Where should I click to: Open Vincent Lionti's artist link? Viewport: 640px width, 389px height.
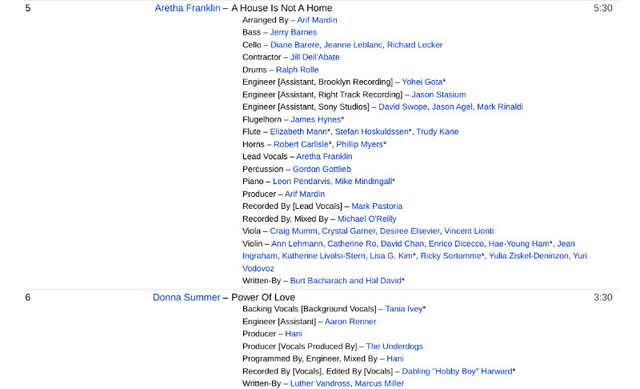point(469,231)
